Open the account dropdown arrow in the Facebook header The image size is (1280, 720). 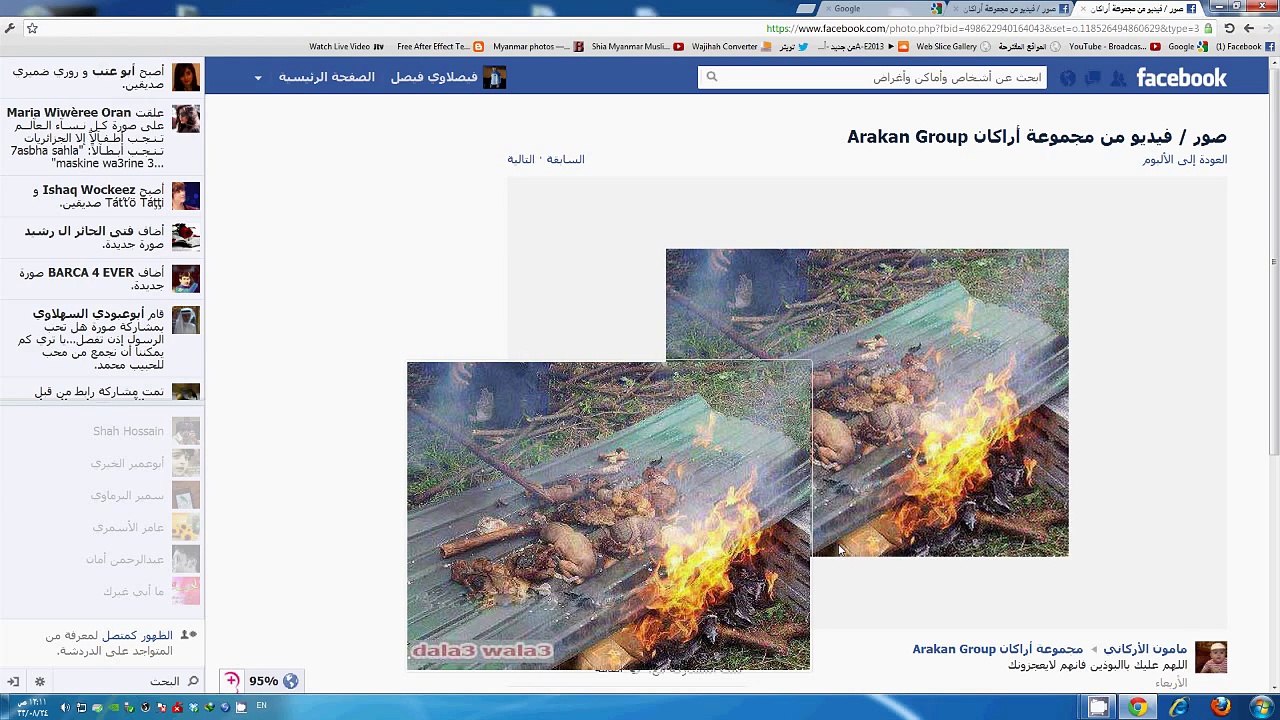tap(258, 78)
